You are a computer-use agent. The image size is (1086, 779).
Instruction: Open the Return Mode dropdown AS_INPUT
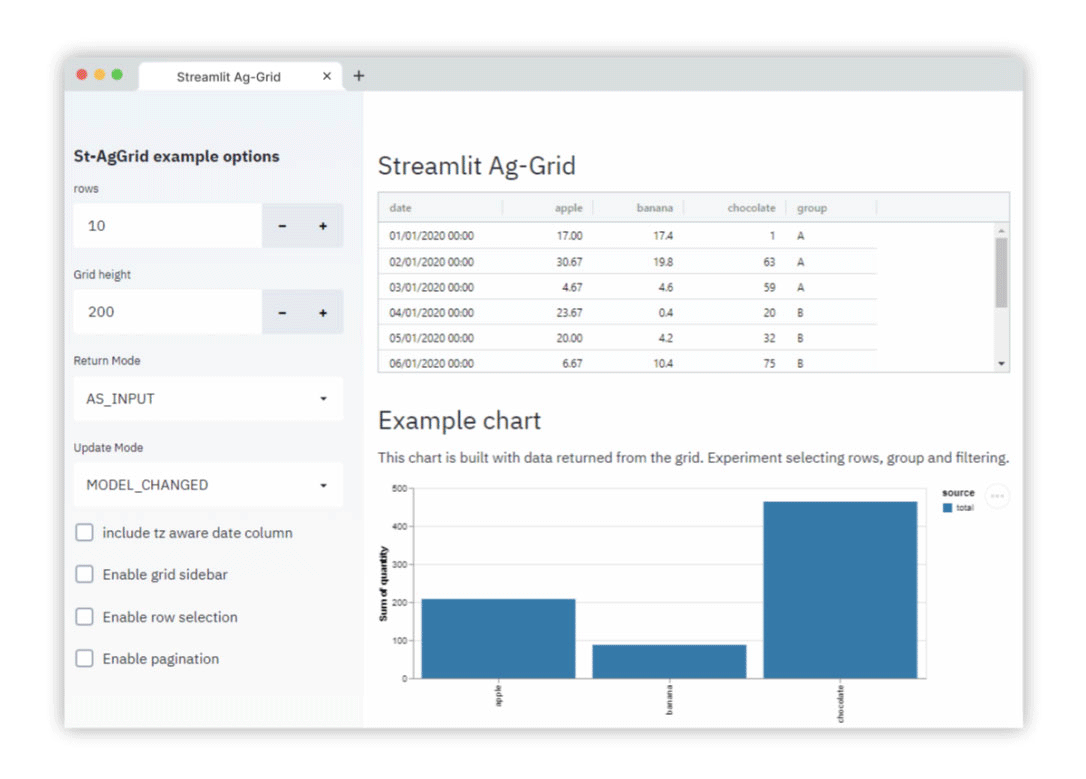point(208,399)
